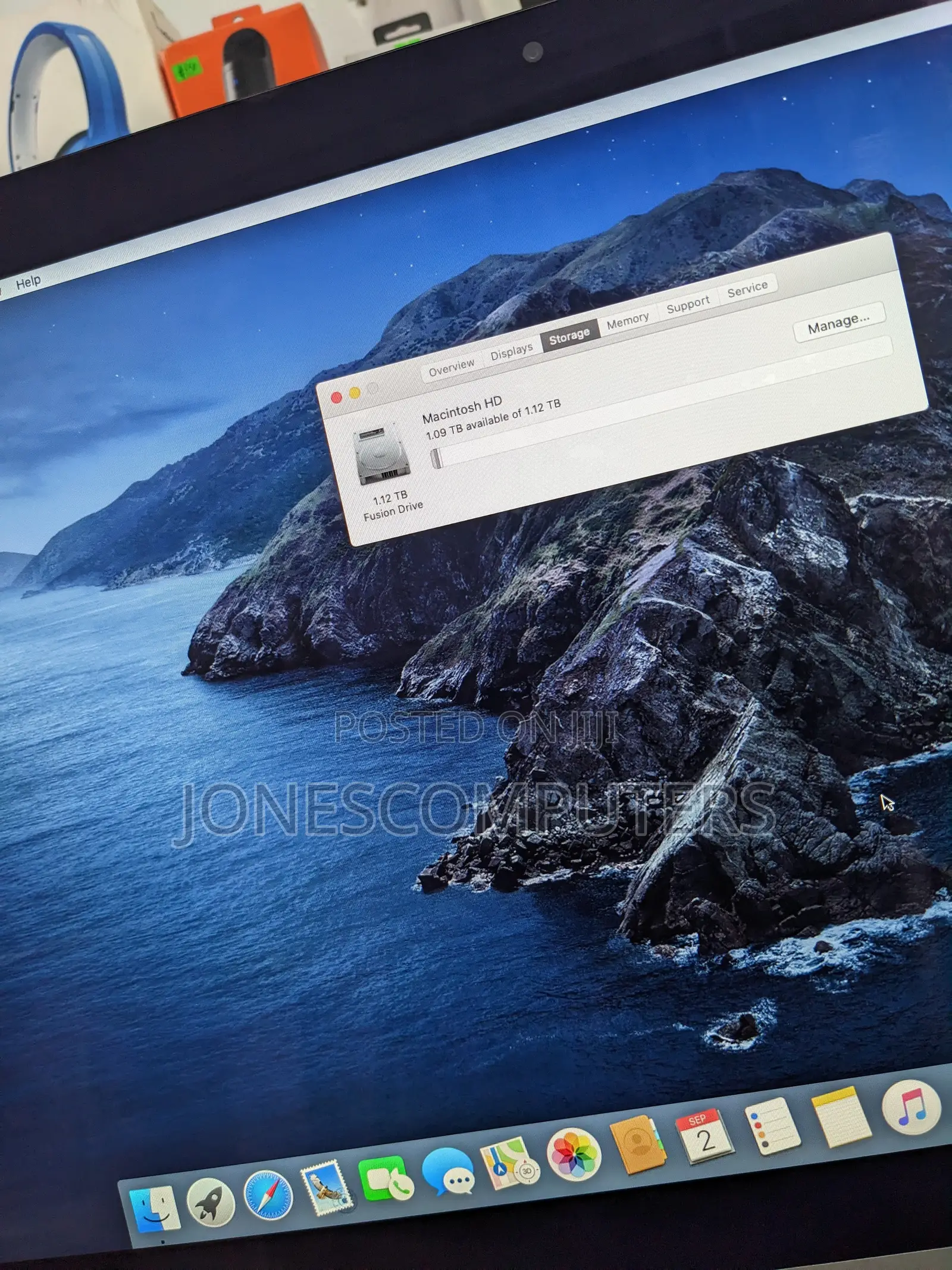Minimize the About This Mac window

[x=355, y=393]
